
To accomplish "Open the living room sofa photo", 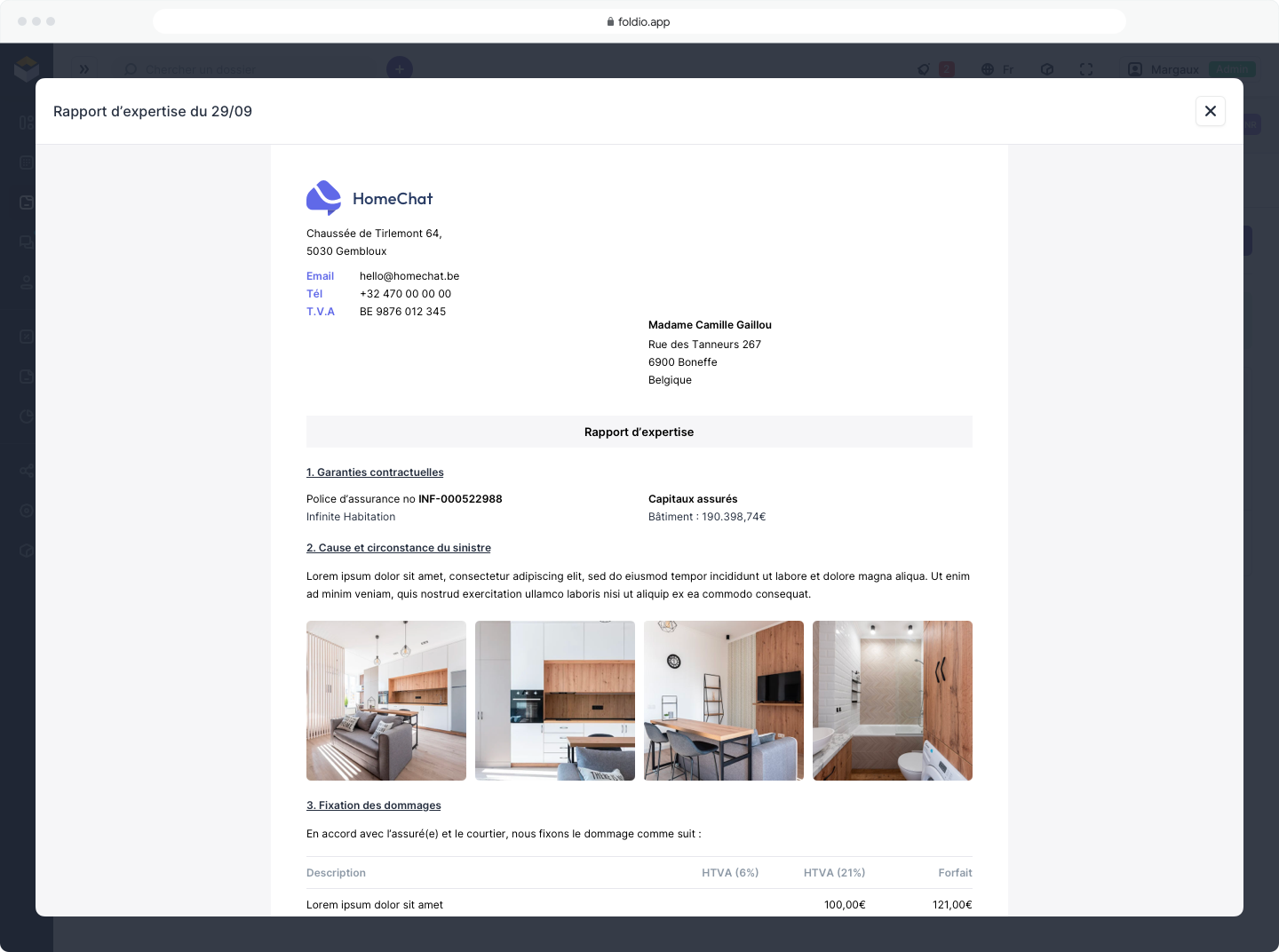I will (386, 701).
